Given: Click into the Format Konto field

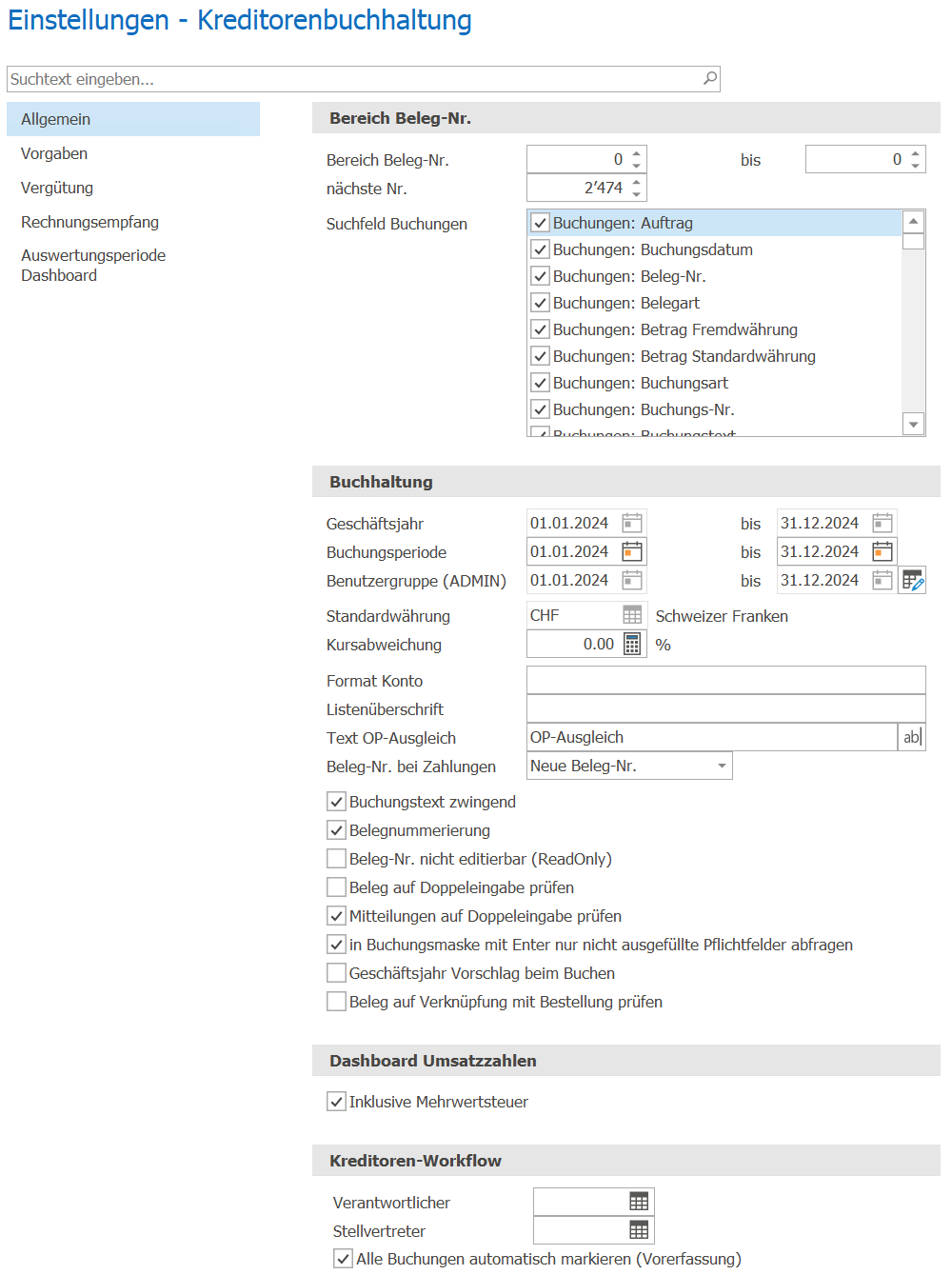Looking at the screenshot, I should pos(725,680).
